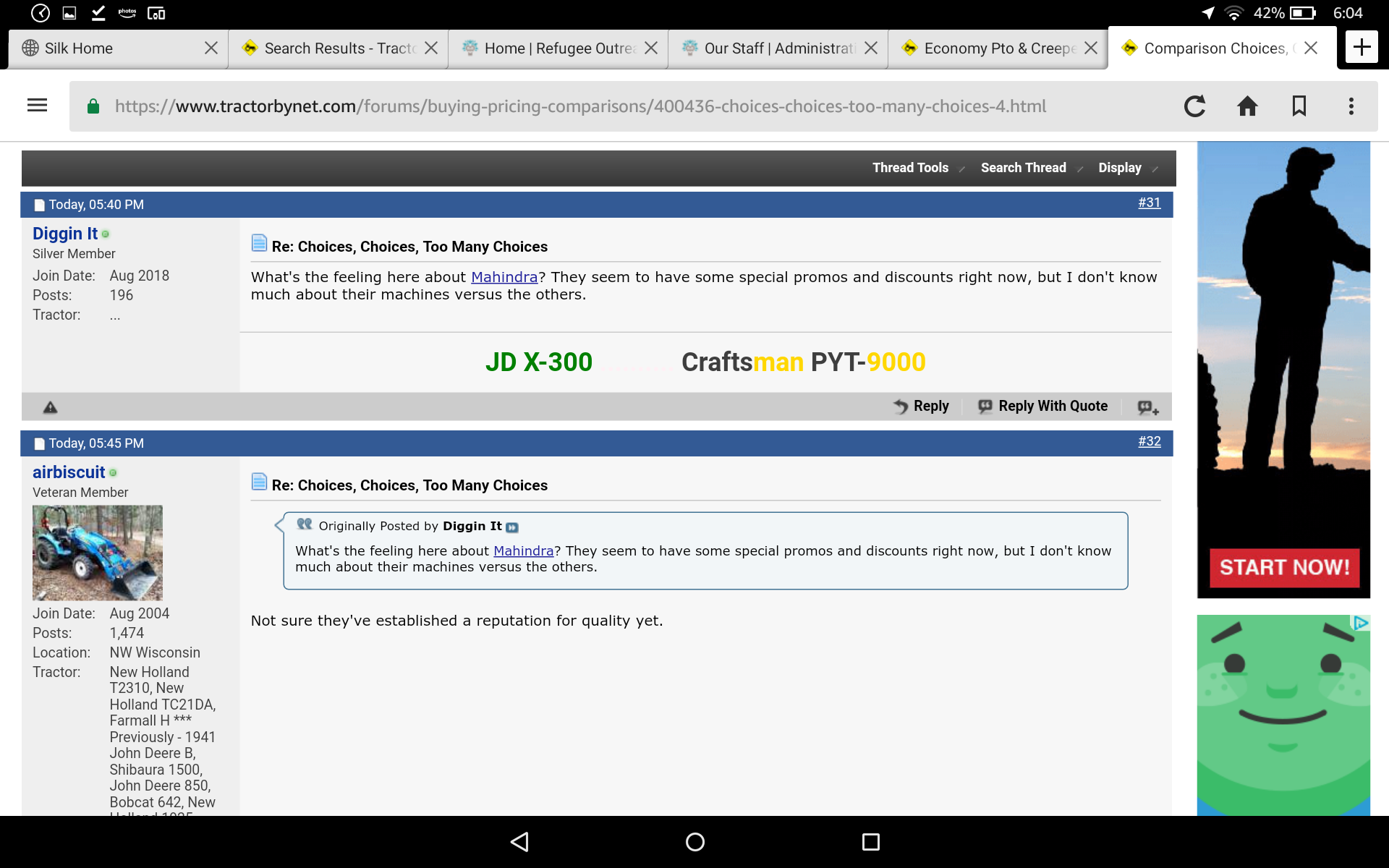The height and width of the screenshot is (868, 1389).
Task: Follow Mahindra link in quoted text
Action: pyautogui.click(x=523, y=551)
